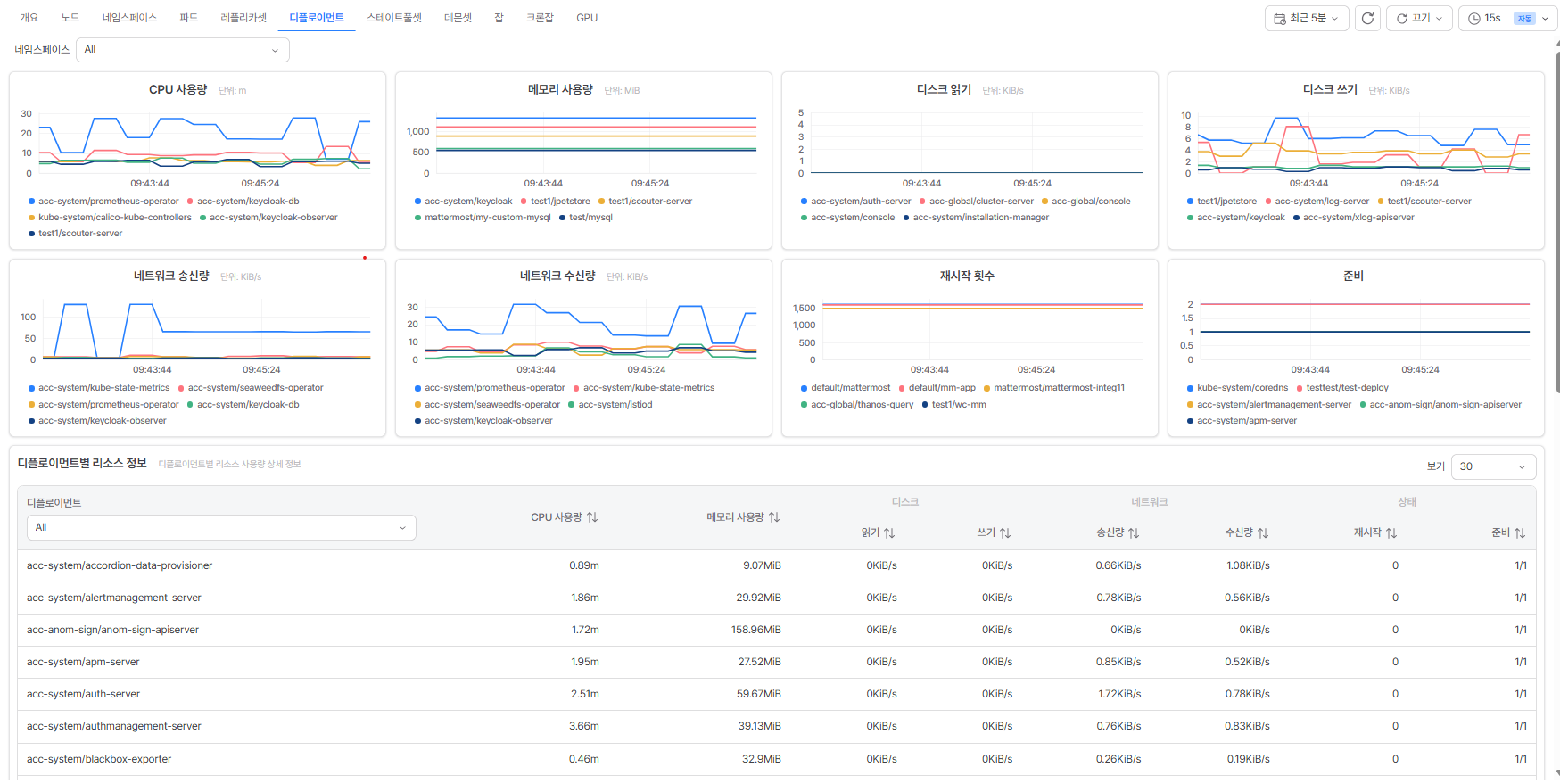Click acc-system/authmanagement-server row name
1560x784 pixels.
click(114, 726)
